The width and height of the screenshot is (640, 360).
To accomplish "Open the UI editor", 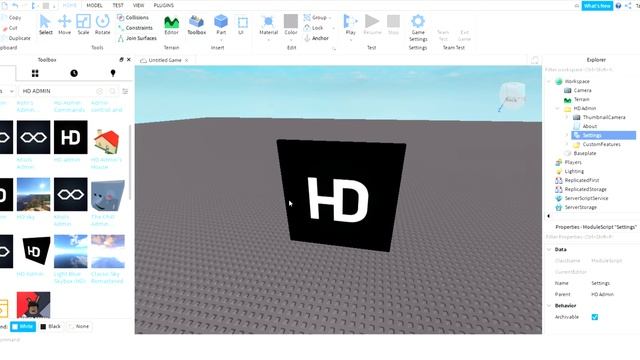I will [x=242, y=25].
